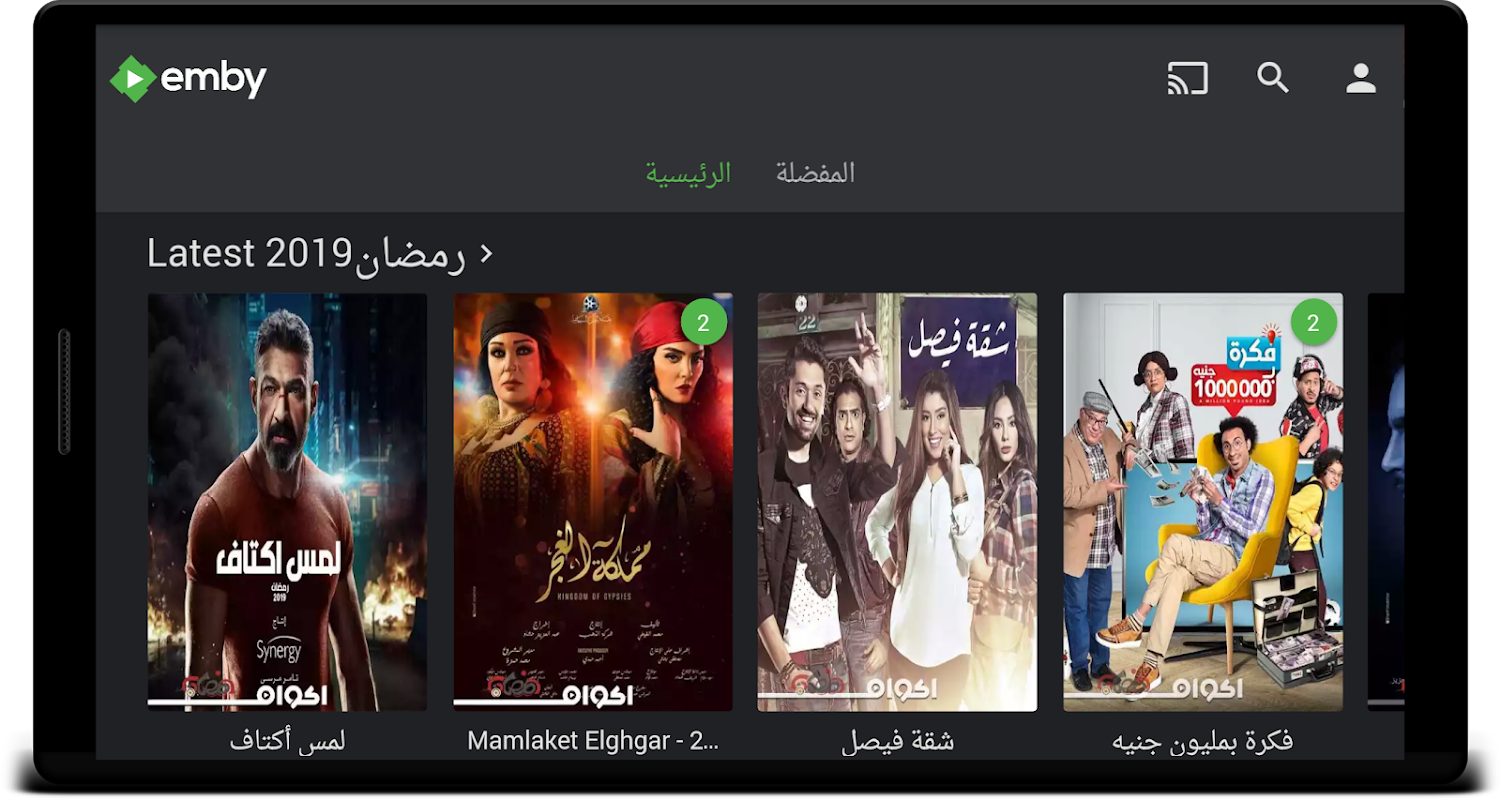Click the Mamlaket Elghgar - 2... title
The width and height of the screenshot is (1501, 800).
click(593, 741)
